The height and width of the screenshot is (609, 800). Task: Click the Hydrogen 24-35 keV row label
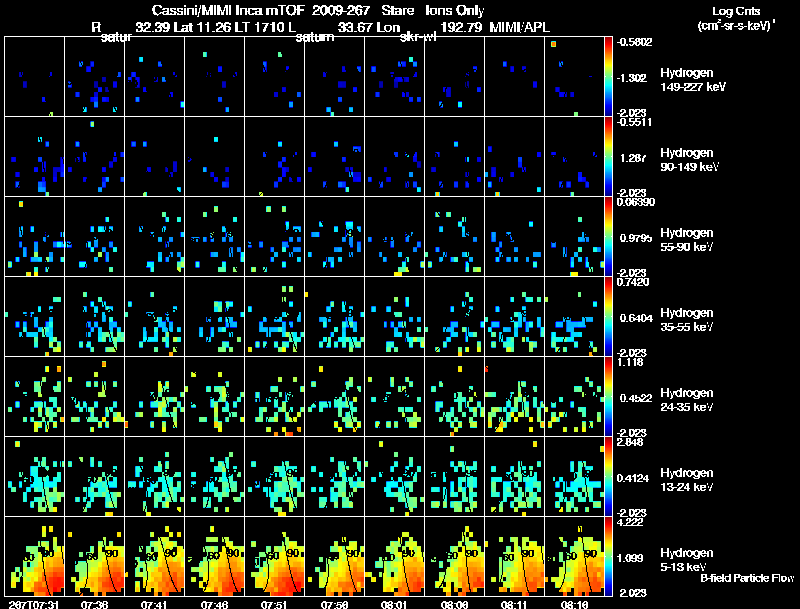click(686, 400)
